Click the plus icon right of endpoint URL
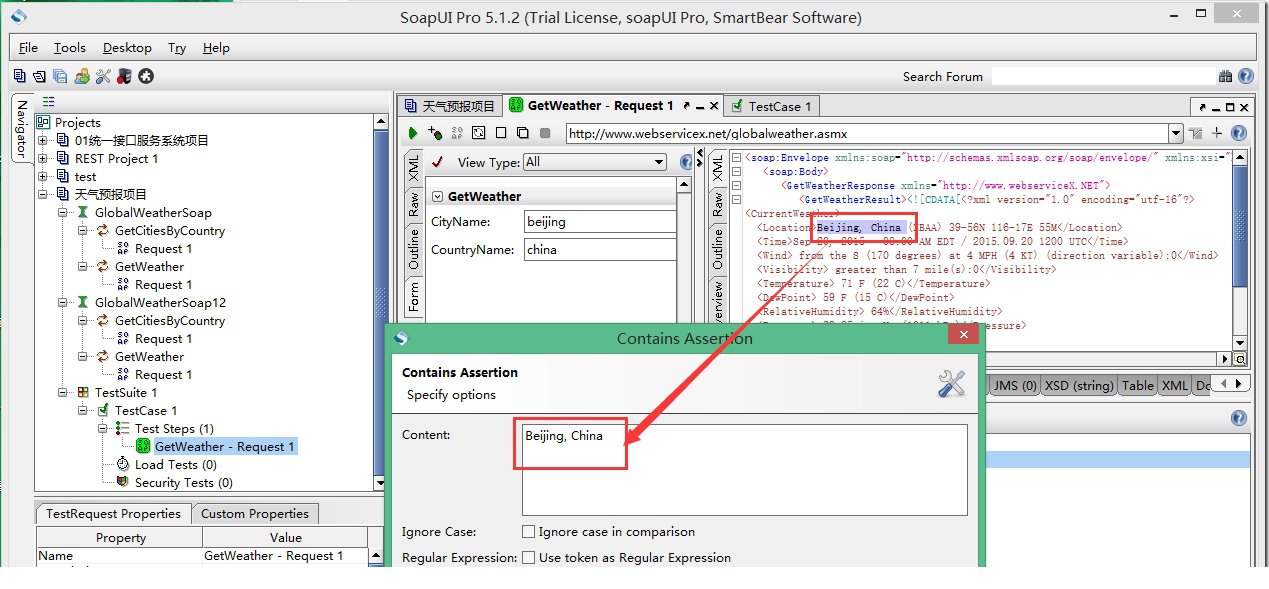The width and height of the screenshot is (1269, 589). [1217, 133]
